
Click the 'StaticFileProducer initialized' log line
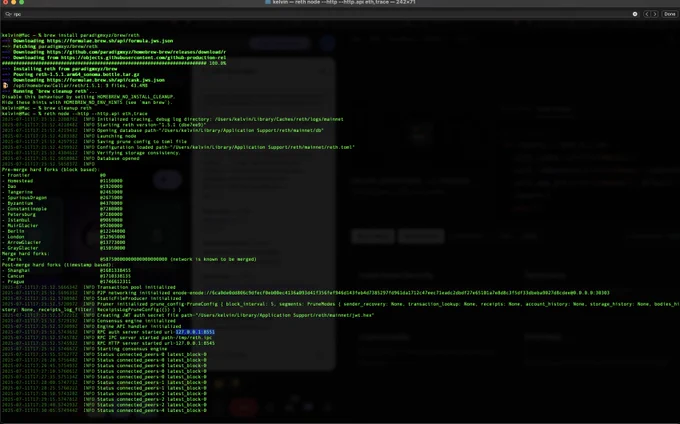coord(91,298)
